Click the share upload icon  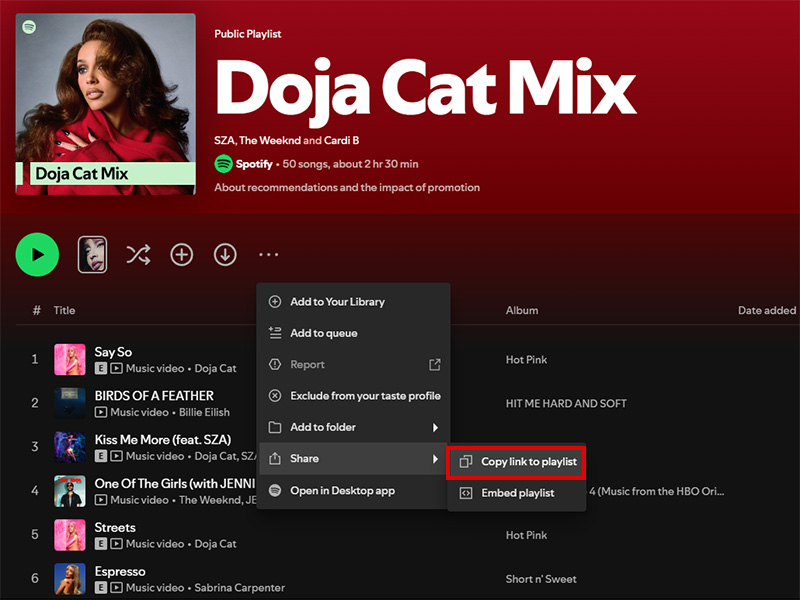tap(275, 458)
